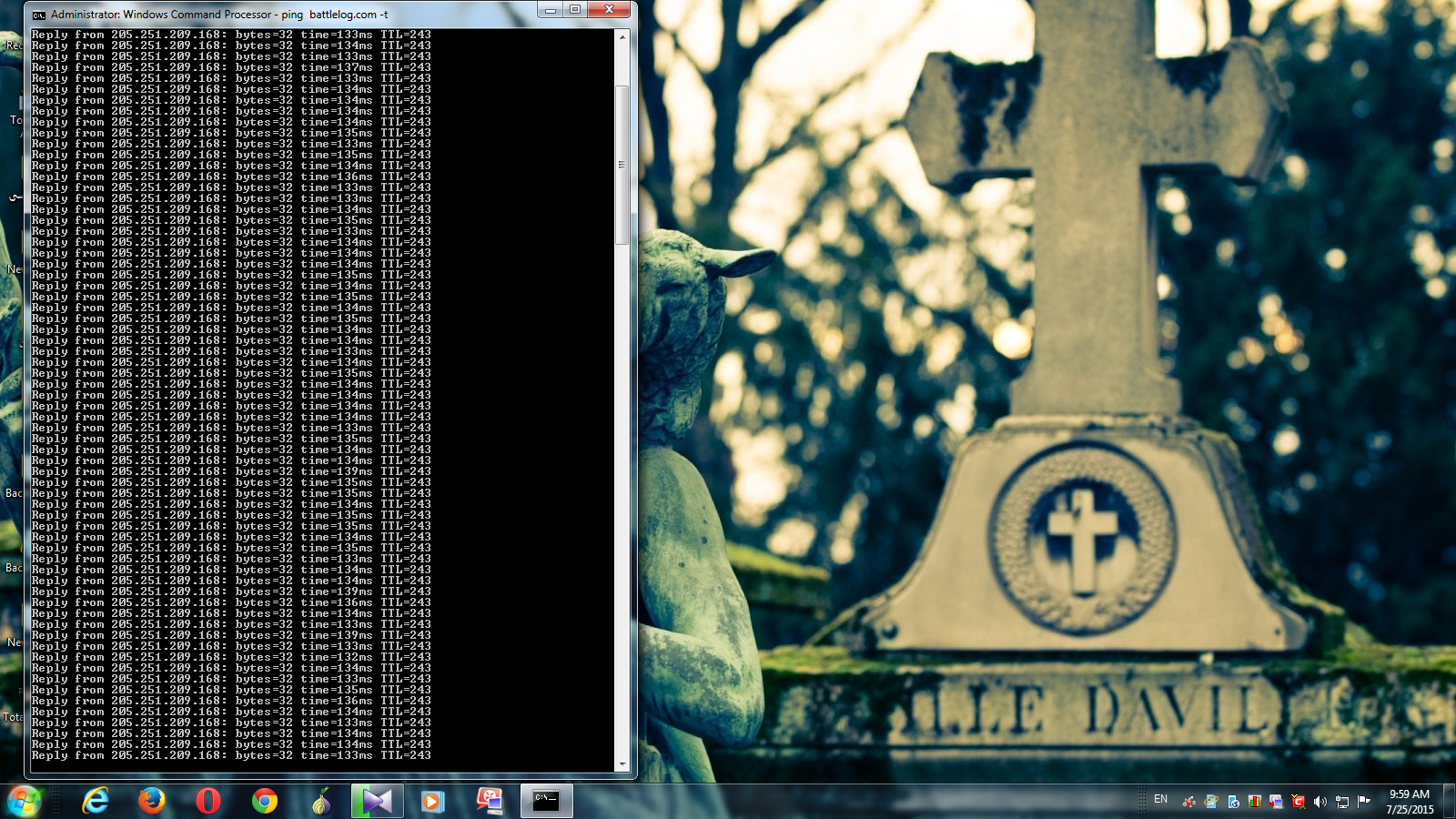The image size is (1456, 819).
Task: Click the console scrollbar down arrow
Action: [x=622, y=764]
